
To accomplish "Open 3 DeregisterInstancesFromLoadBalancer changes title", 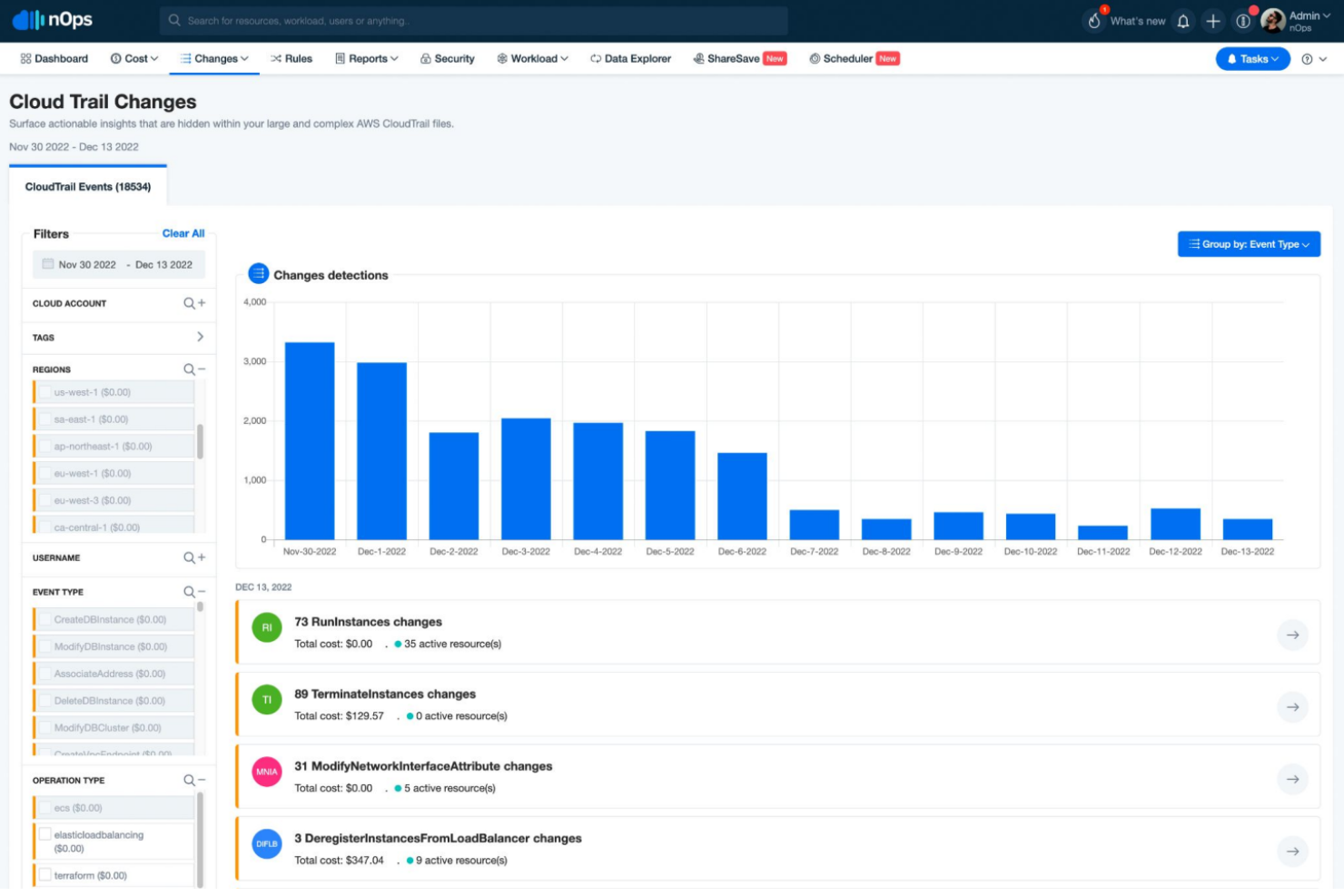I will [438, 838].
